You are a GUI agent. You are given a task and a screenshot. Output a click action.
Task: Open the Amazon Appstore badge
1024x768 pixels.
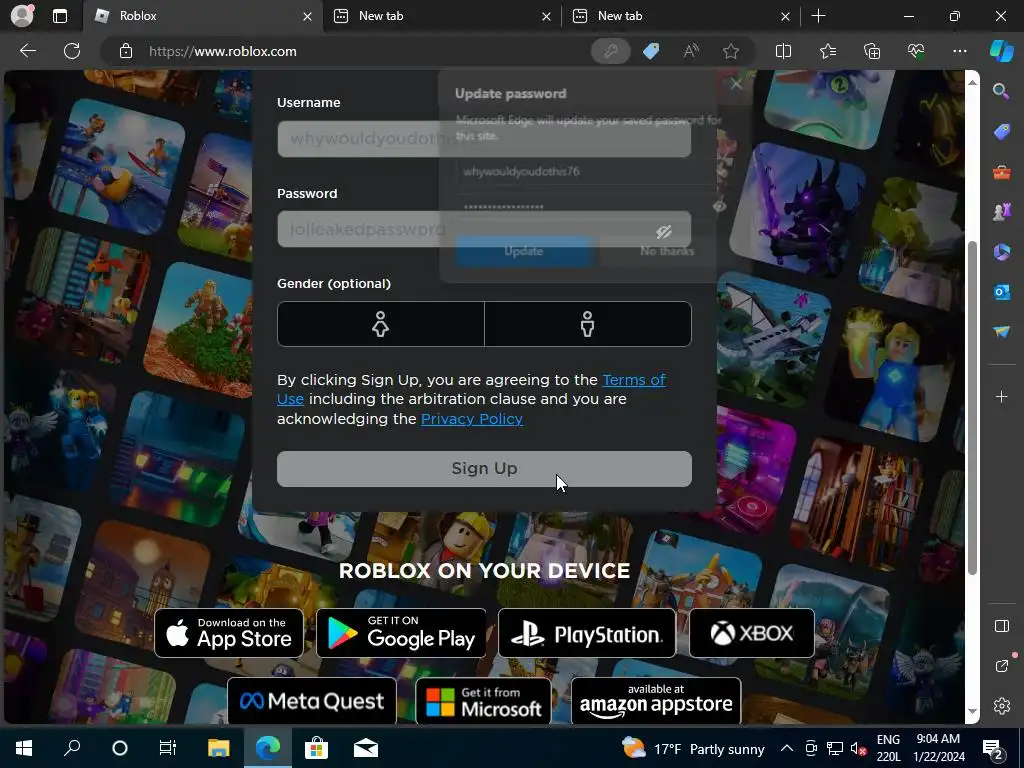pos(656,701)
